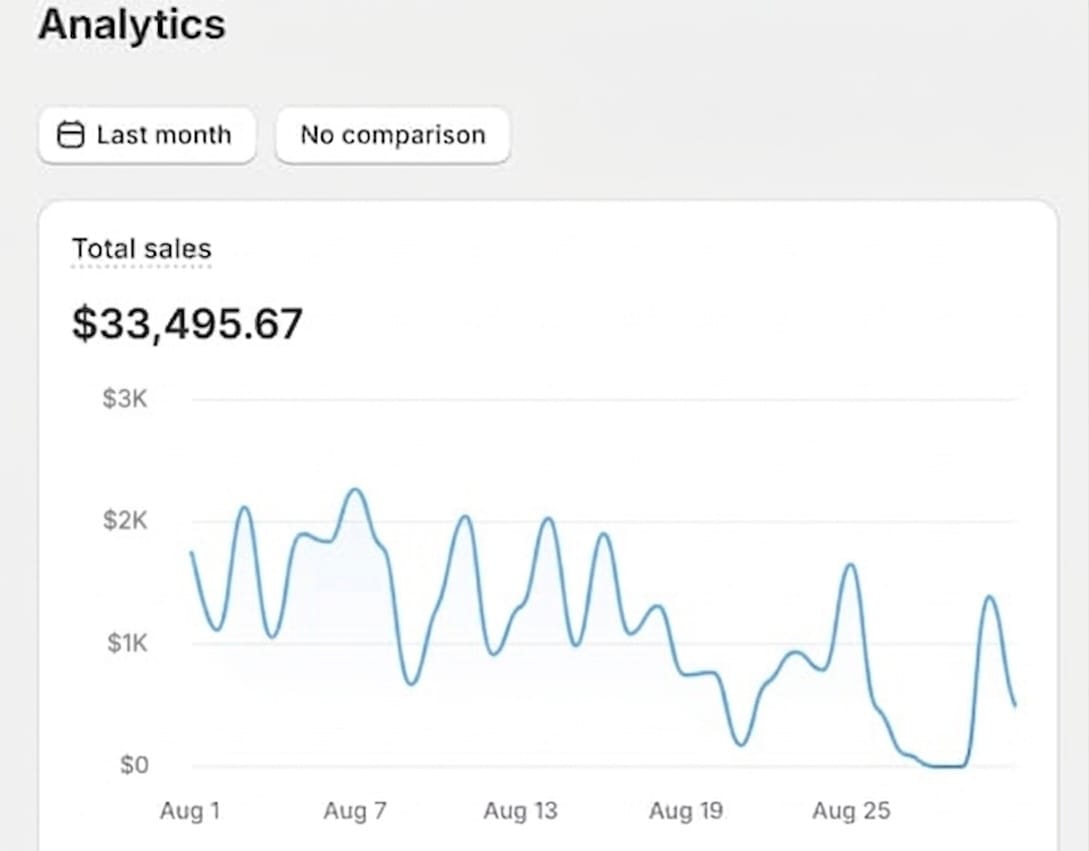Click the calendar icon in Last month button

pos(70,135)
